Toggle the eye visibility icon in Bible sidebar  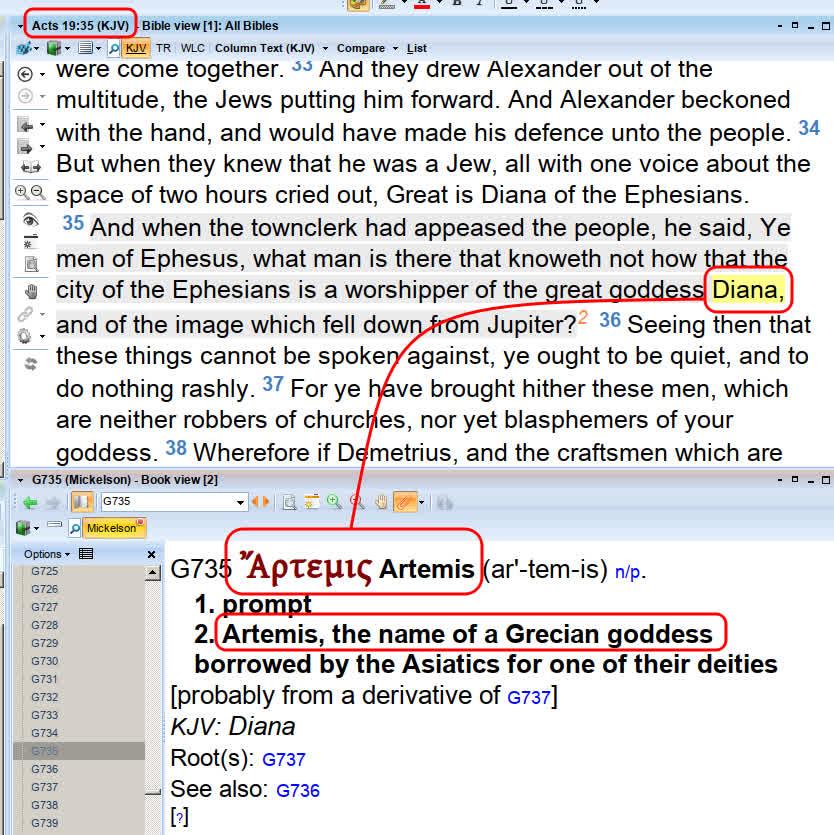pyautogui.click(x=30, y=220)
